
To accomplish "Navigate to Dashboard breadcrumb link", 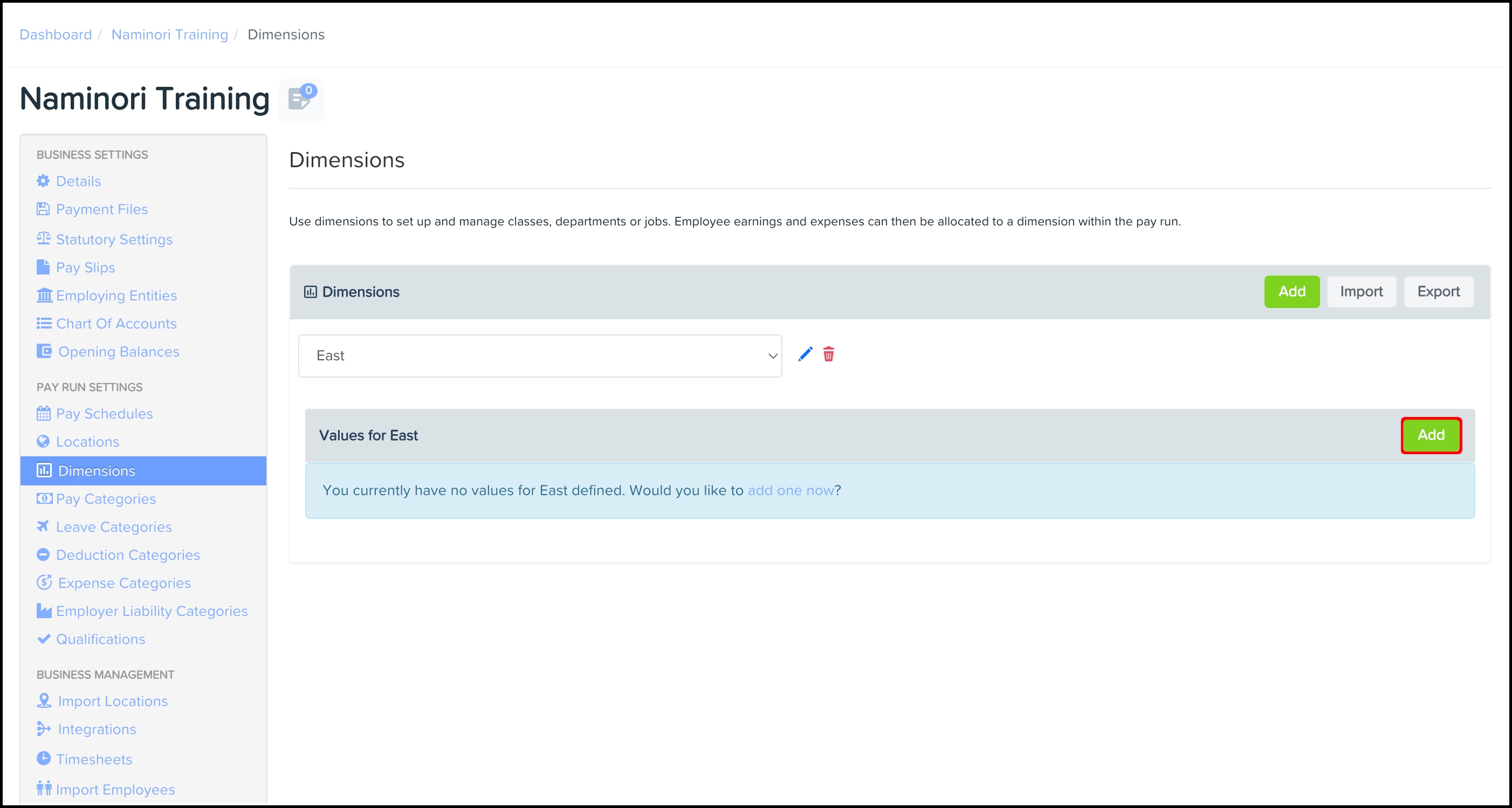I will pyautogui.click(x=56, y=35).
